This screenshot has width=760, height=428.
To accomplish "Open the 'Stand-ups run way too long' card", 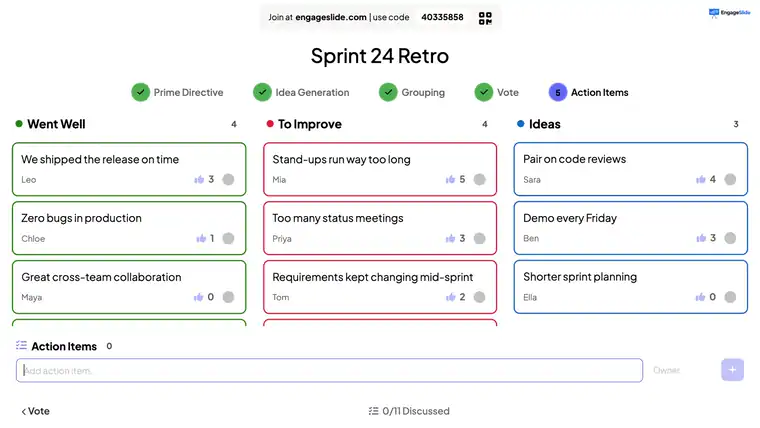I will [380, 169].
